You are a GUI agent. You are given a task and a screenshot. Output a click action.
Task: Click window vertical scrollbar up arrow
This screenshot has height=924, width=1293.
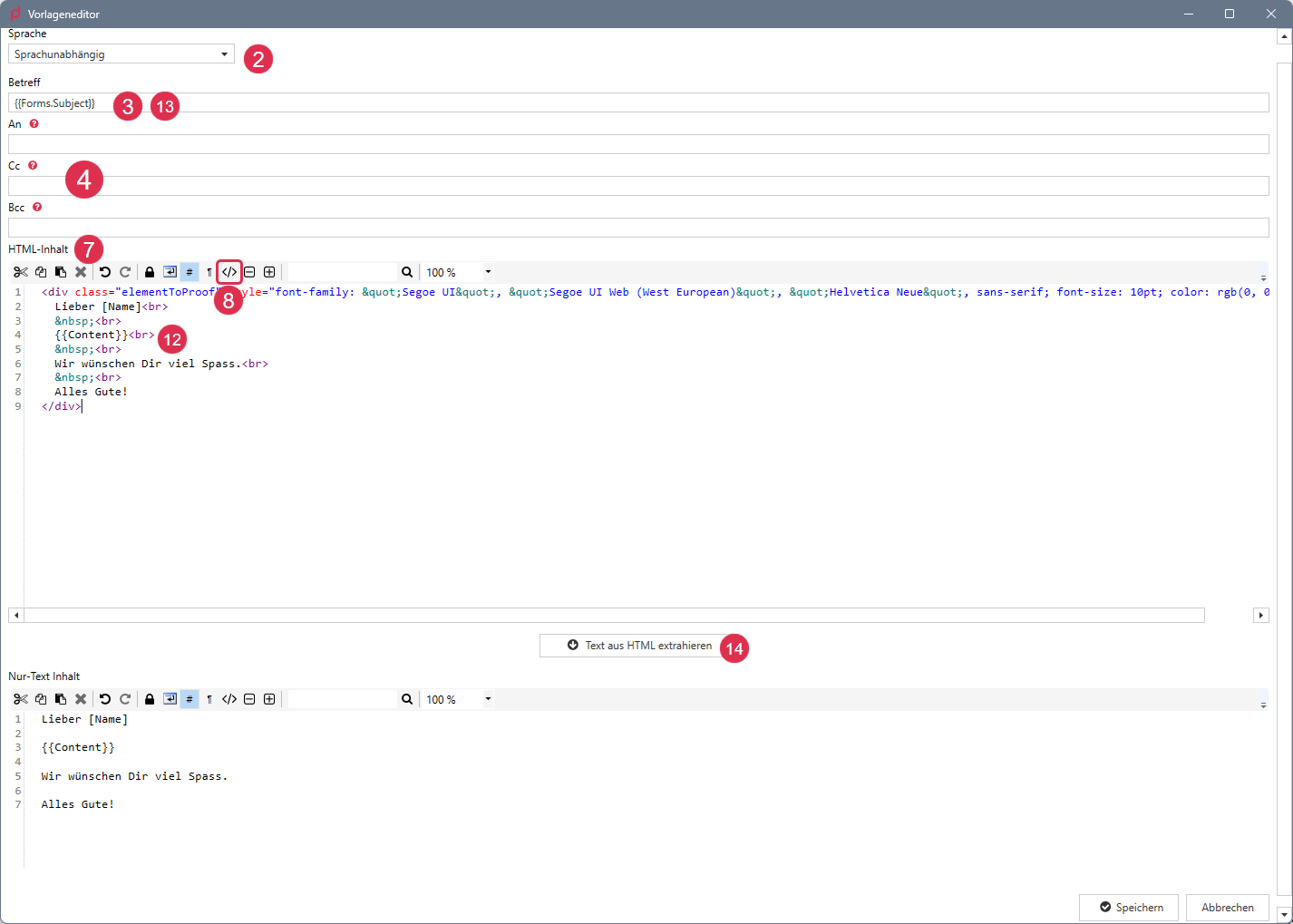click(1285, 36)
